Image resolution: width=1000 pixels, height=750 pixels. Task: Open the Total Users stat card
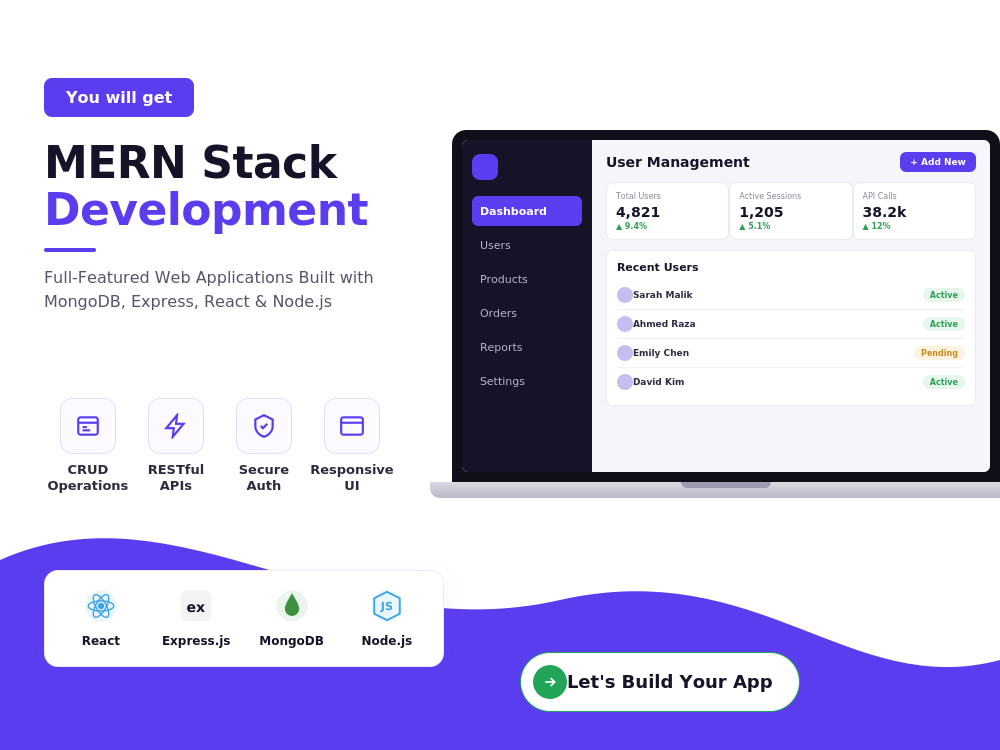click(667, 211)
